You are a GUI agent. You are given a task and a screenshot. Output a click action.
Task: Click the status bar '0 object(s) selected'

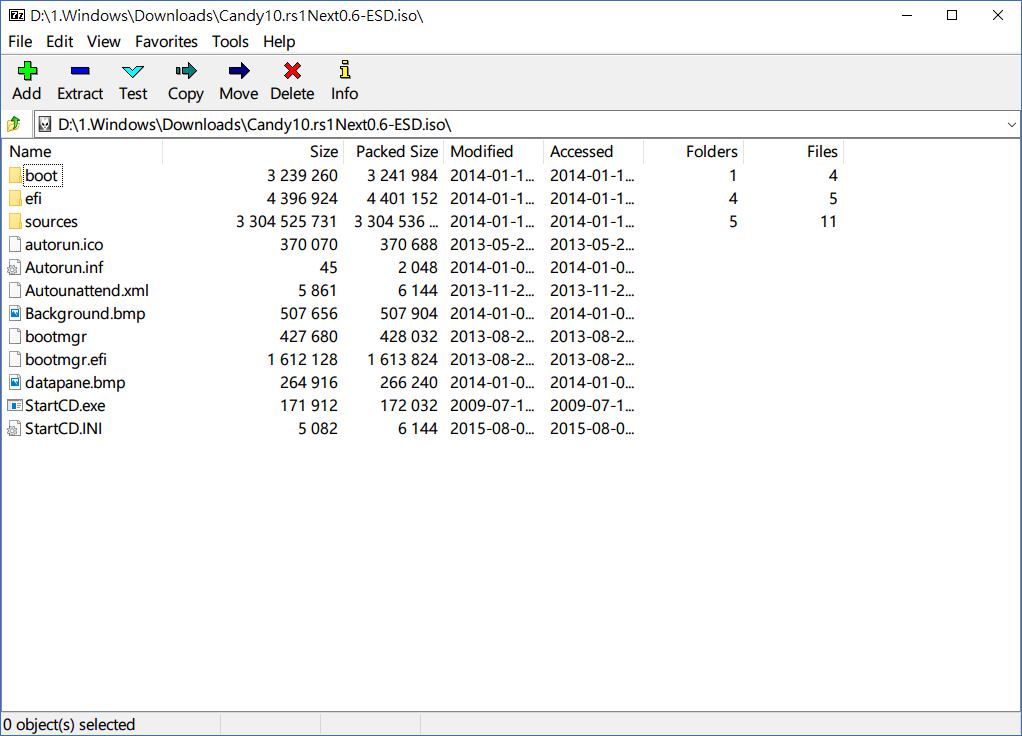tap(69, 724)
